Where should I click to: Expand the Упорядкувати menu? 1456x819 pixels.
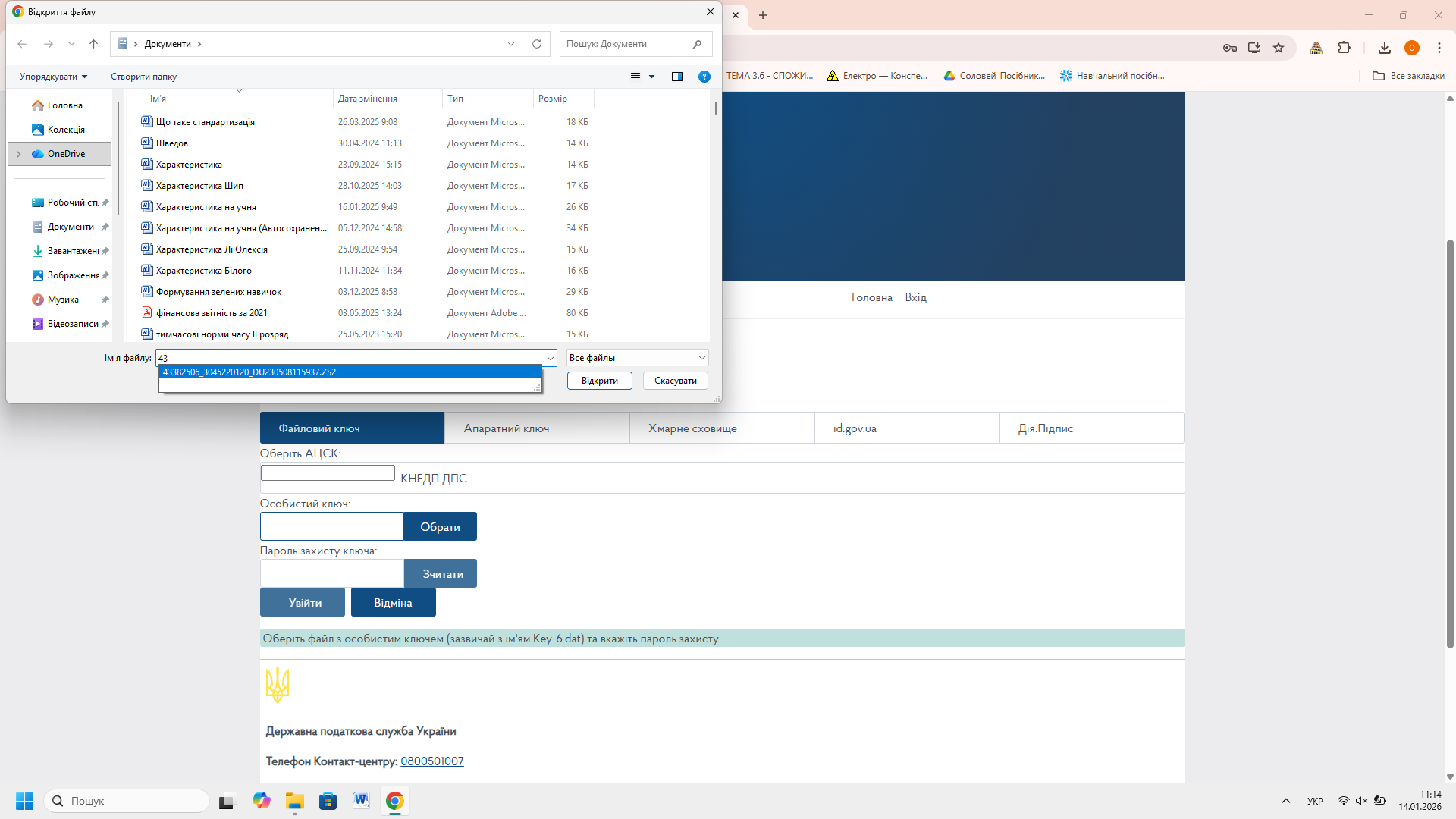tap(53, 77)
